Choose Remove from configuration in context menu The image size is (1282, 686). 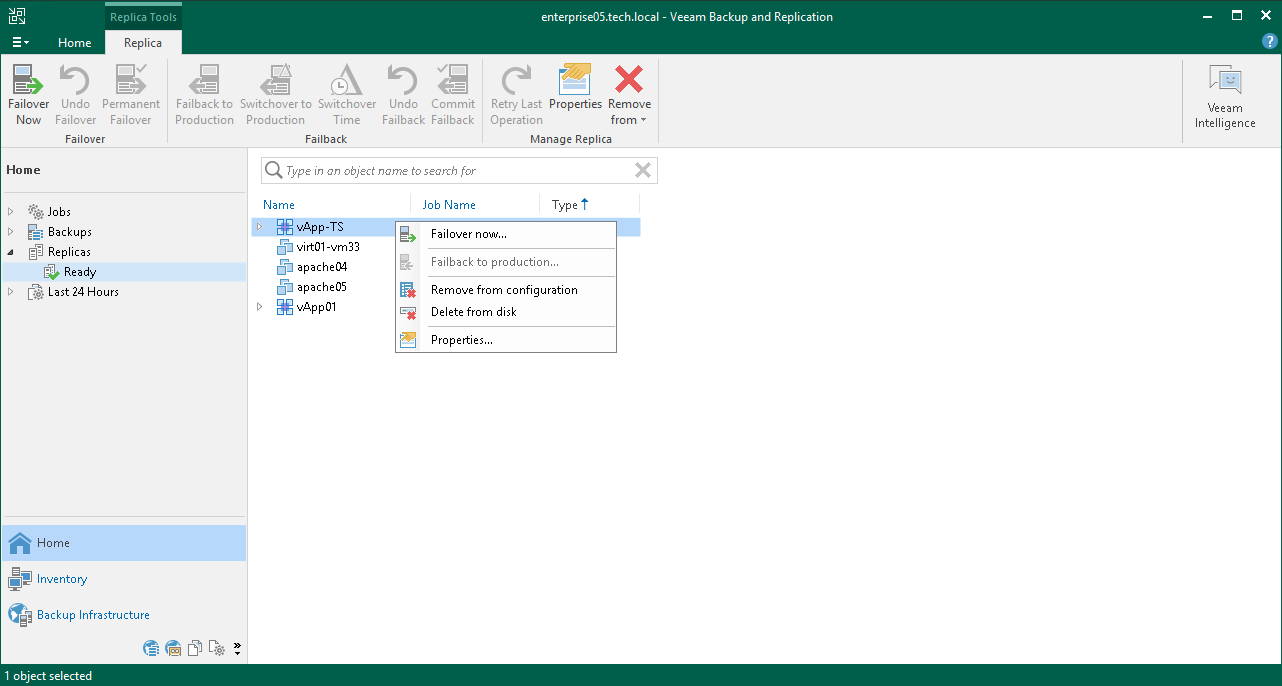point(506,290)
